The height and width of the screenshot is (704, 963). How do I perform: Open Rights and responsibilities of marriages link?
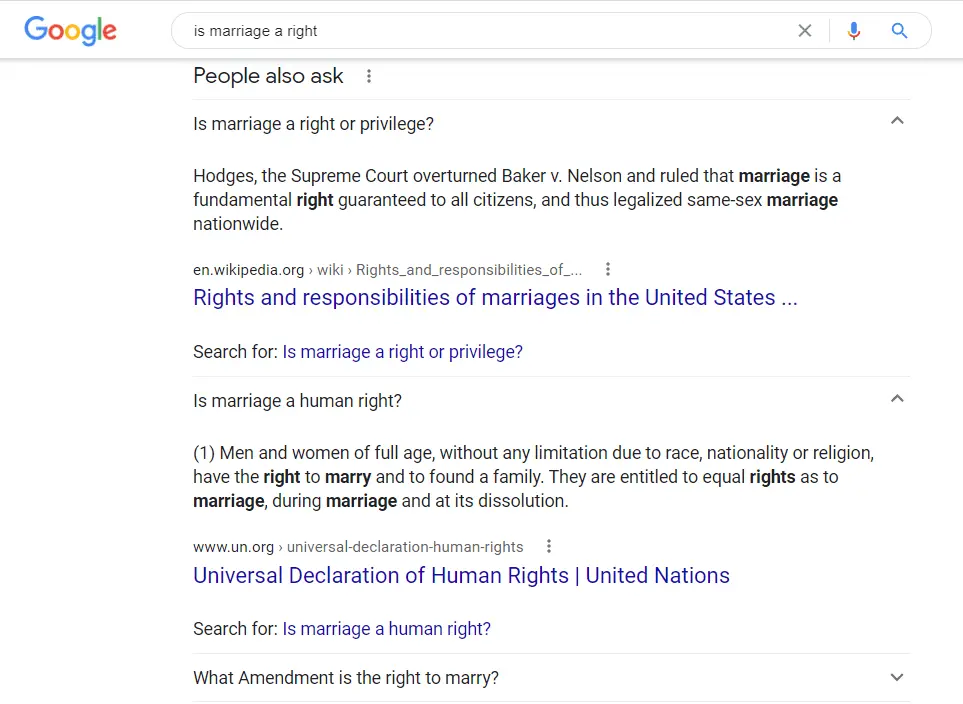495,298
